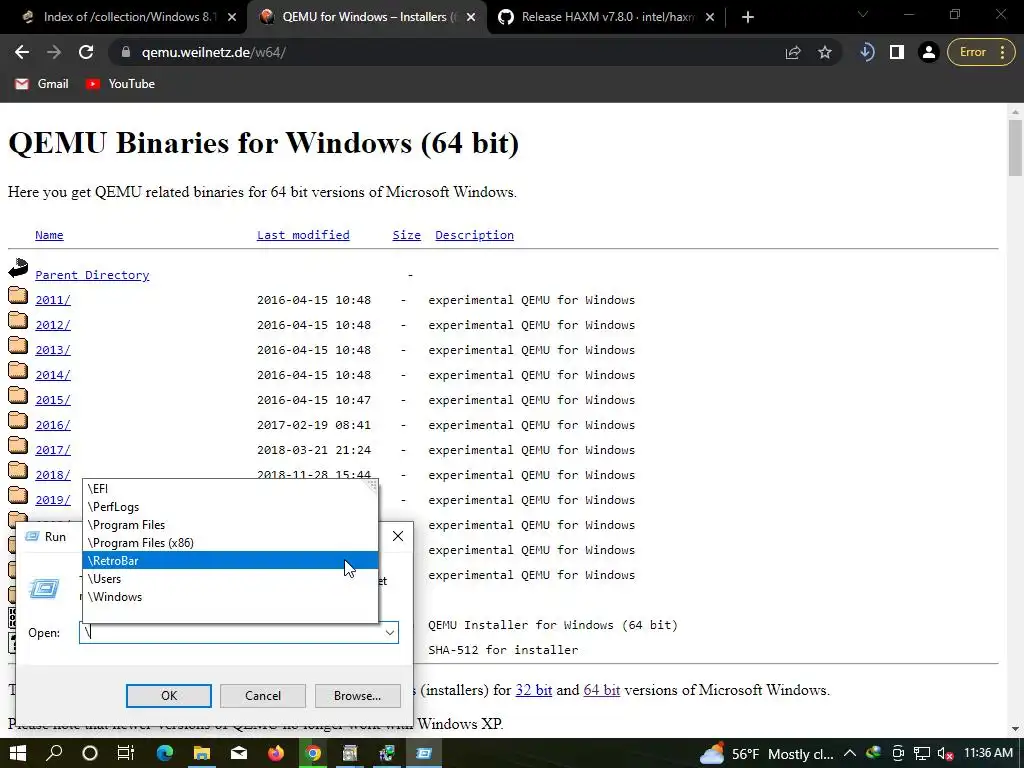The height and width of the screenshot is (768, 1024).
Task: Follow the 64 bit installers link
Action: tap(601, 690)
